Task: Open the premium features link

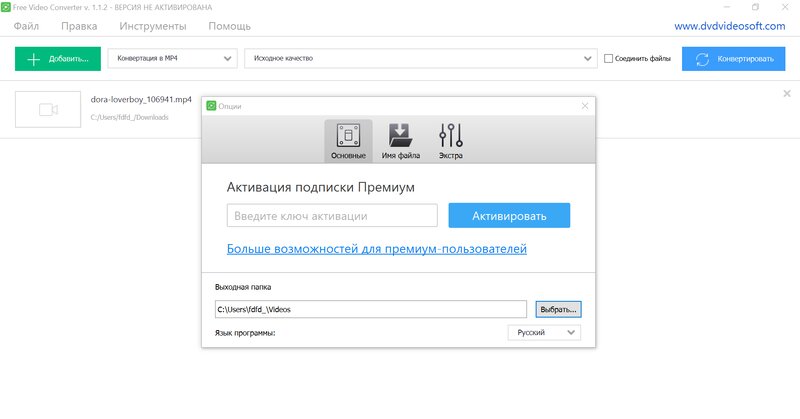Action: [x=377, y=249]
